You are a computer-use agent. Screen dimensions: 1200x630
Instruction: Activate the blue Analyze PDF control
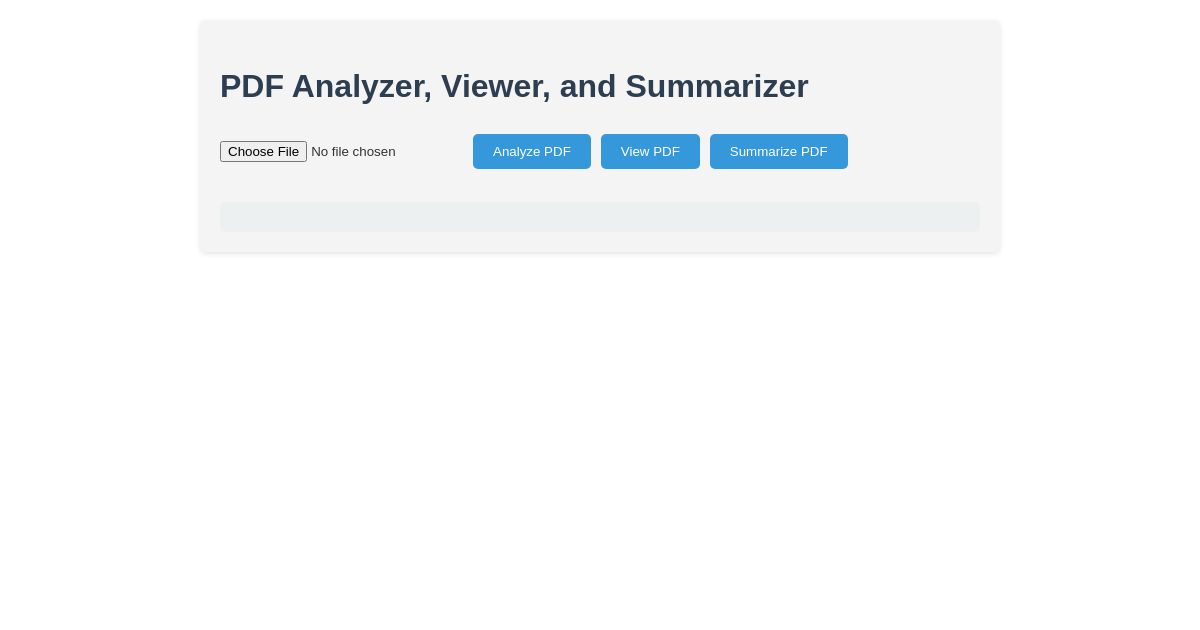click(531, 151)
